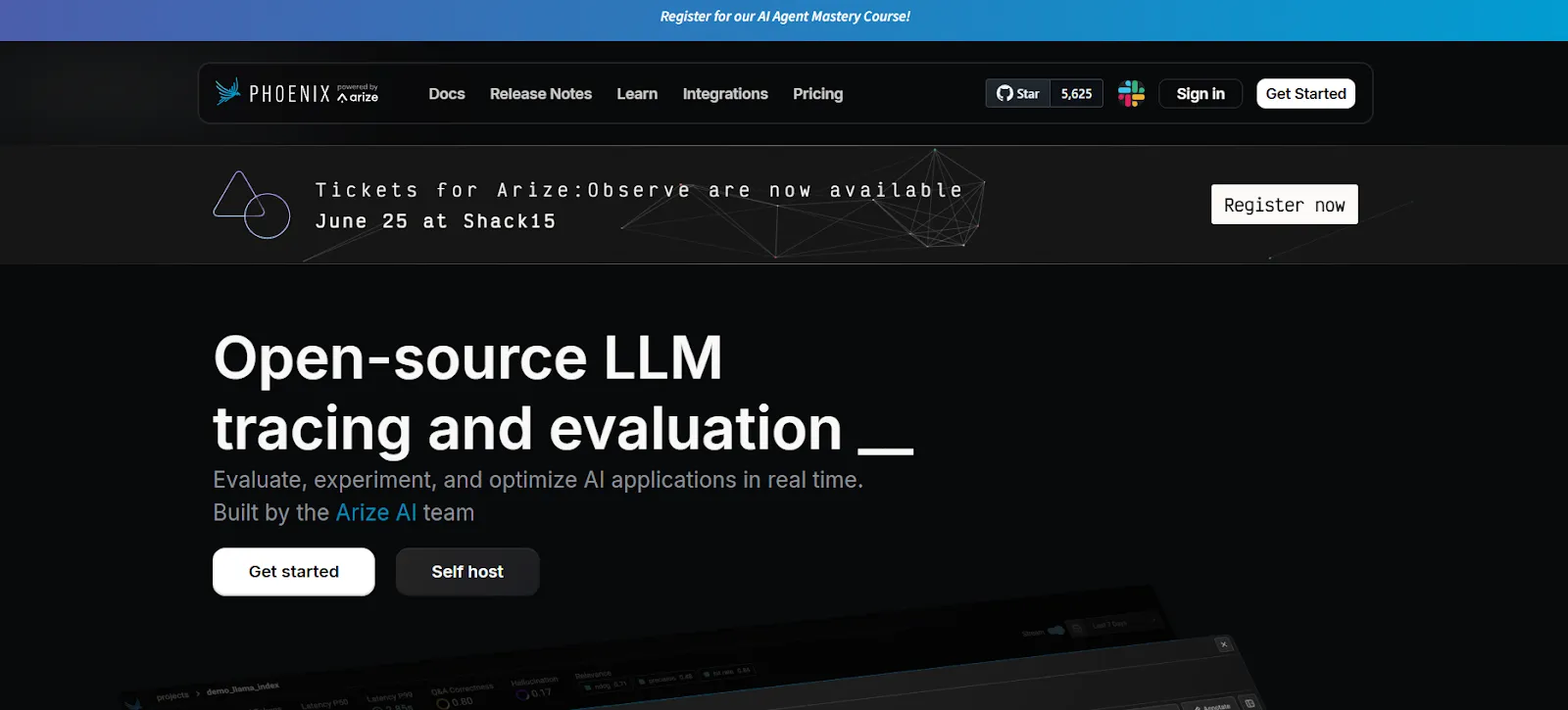Viewport: 1568px width, 710px height.
Task: Click the 'powered by arize' logo
Action: coord(358,93)
